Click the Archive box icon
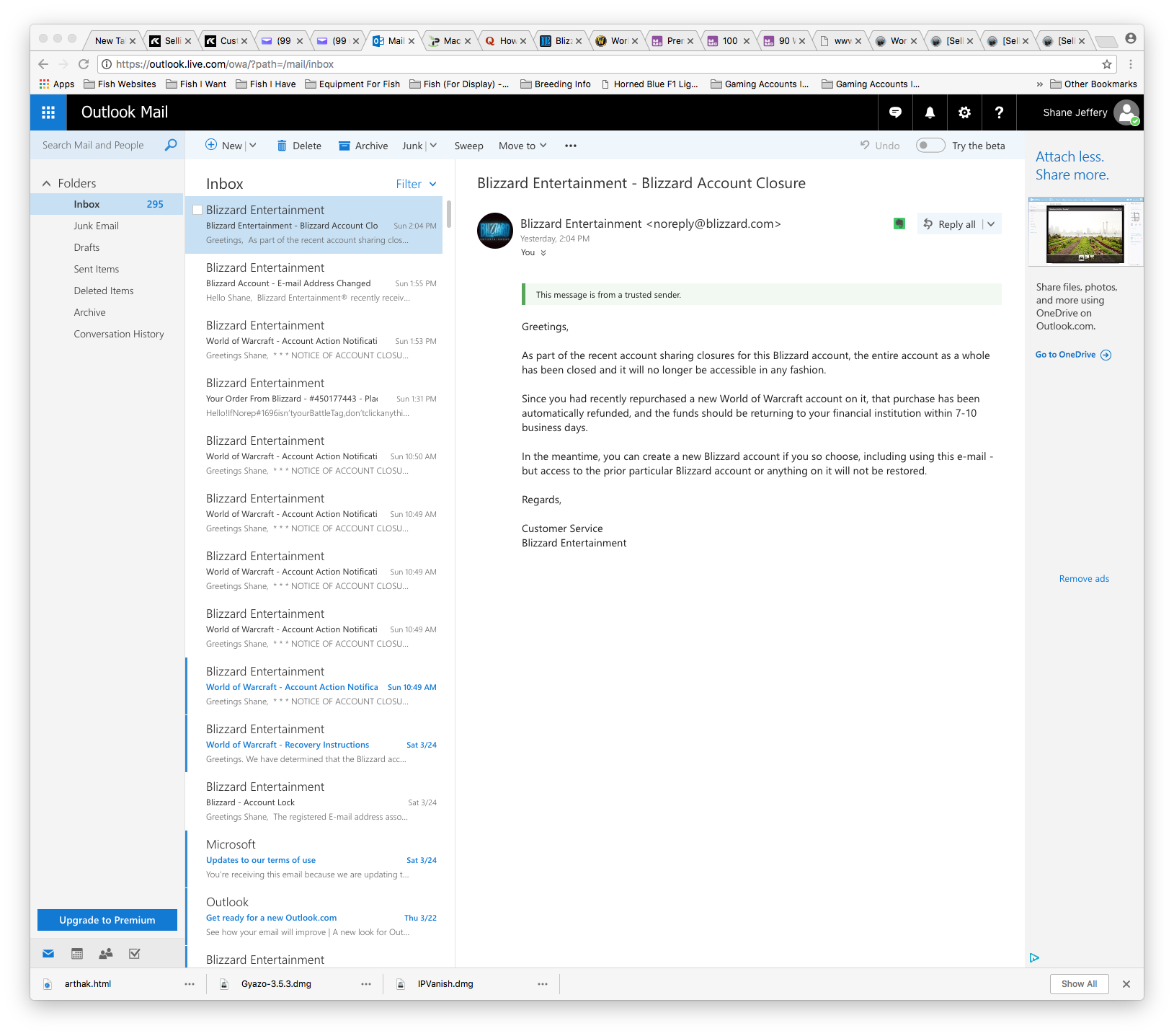Image resolution: width=1174 pixels, height=1036 pixels. [344, 146]
